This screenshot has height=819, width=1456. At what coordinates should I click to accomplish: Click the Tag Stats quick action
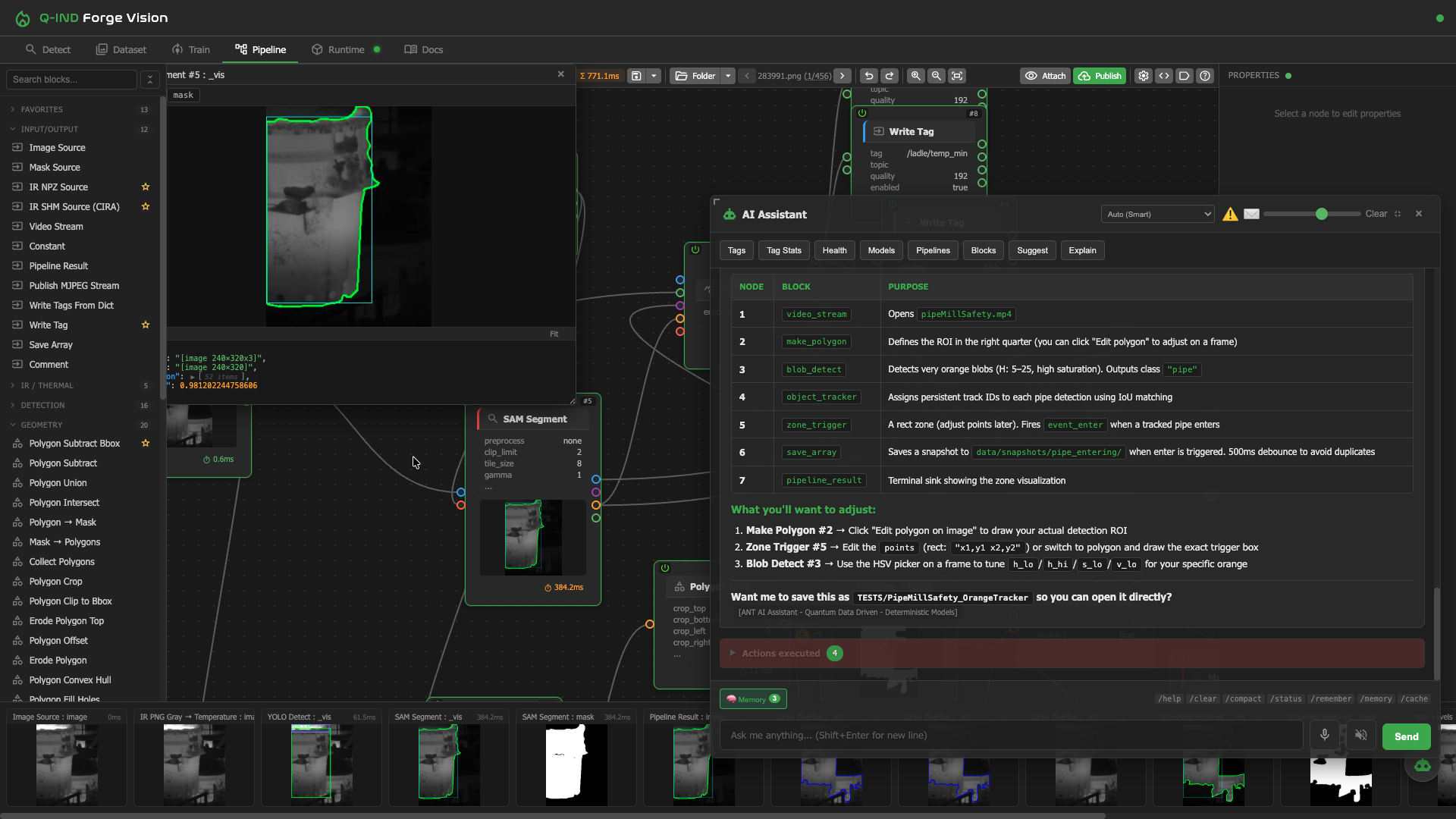pos(784,251)
